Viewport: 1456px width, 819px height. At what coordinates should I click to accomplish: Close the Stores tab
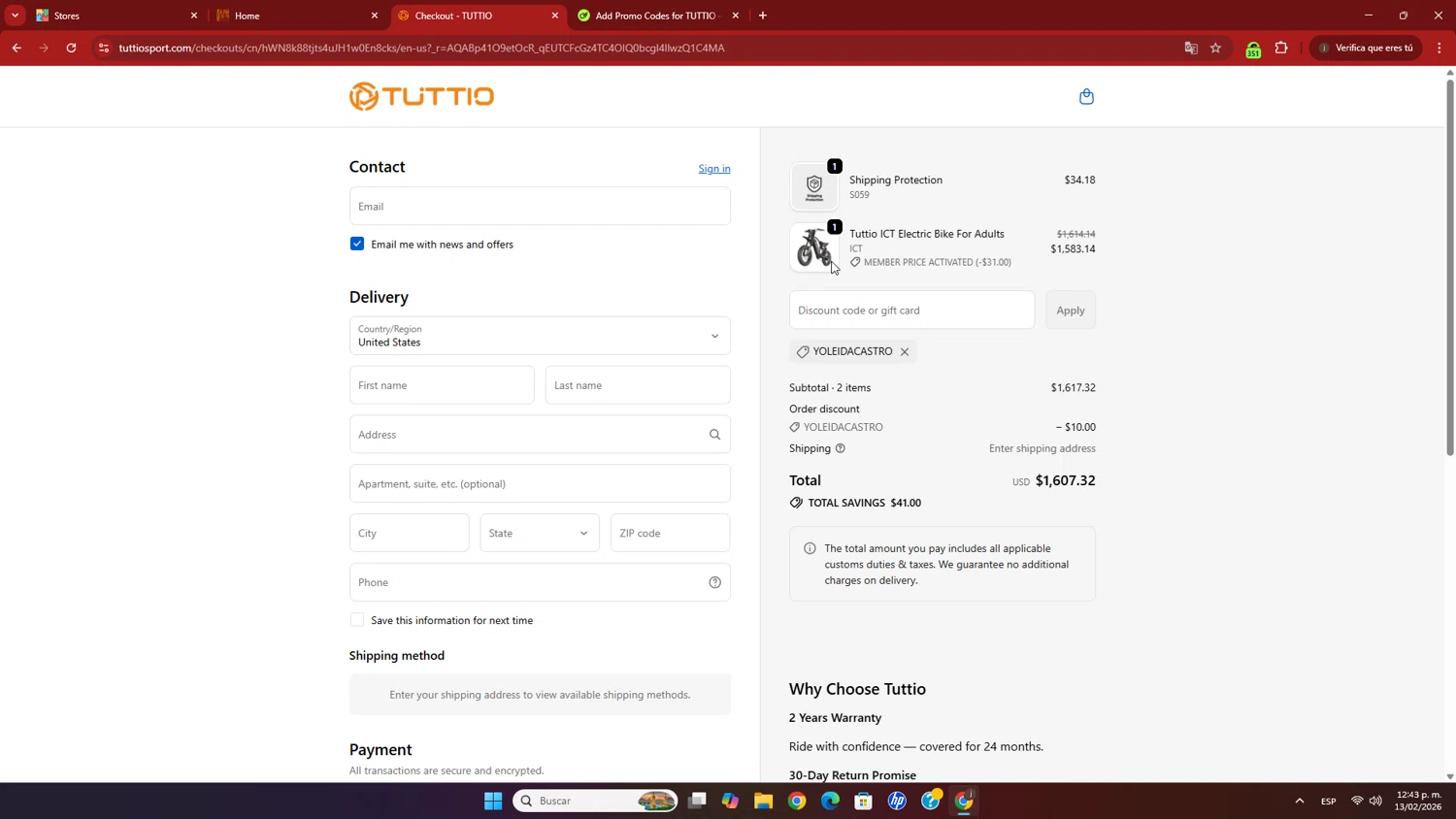(194, 16)
